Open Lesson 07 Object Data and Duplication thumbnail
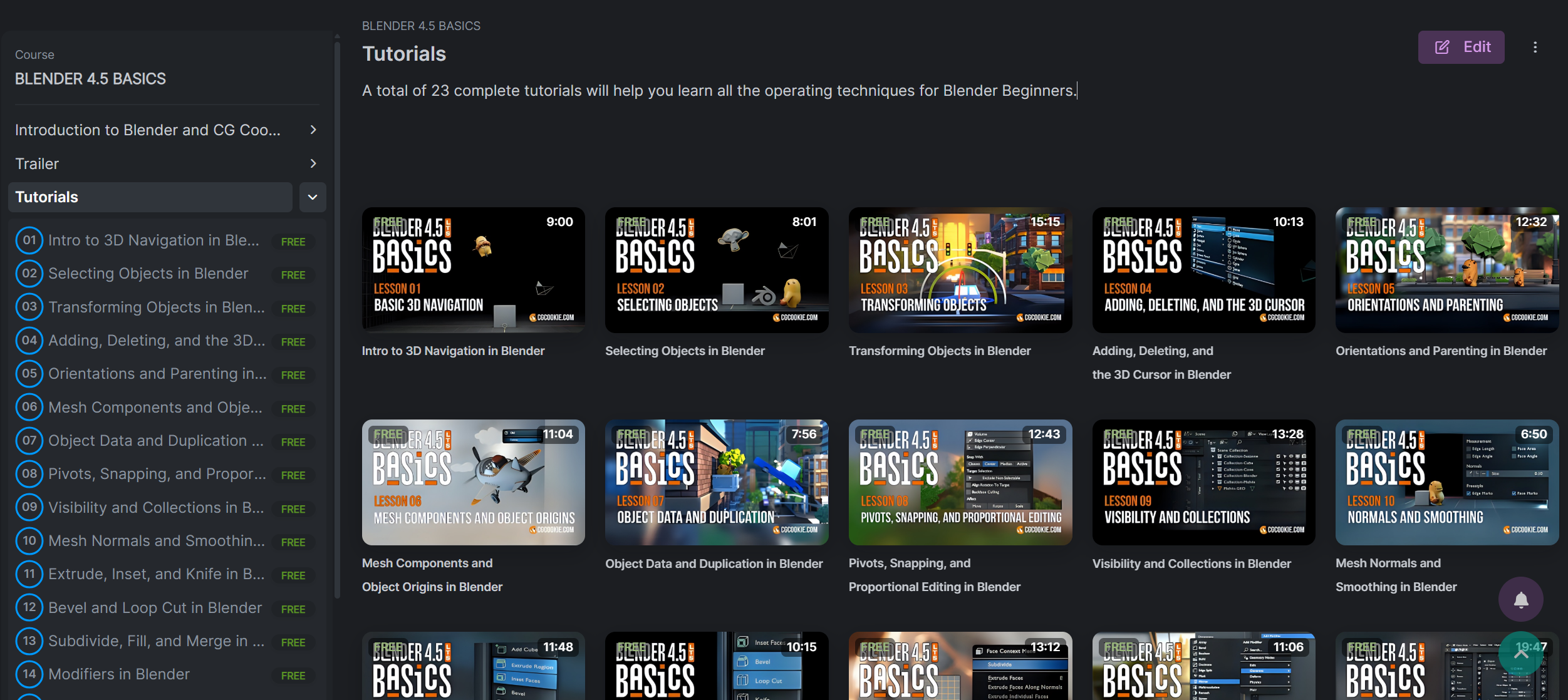This screenshot has width=1568, height=700. [x=717, y=483]
